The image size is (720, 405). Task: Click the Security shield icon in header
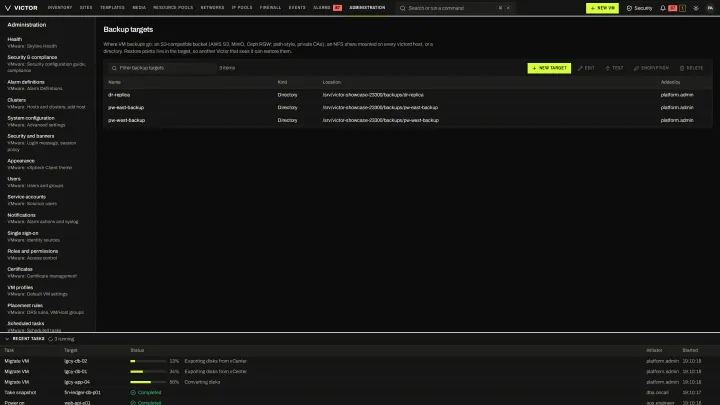pos(629,8)
